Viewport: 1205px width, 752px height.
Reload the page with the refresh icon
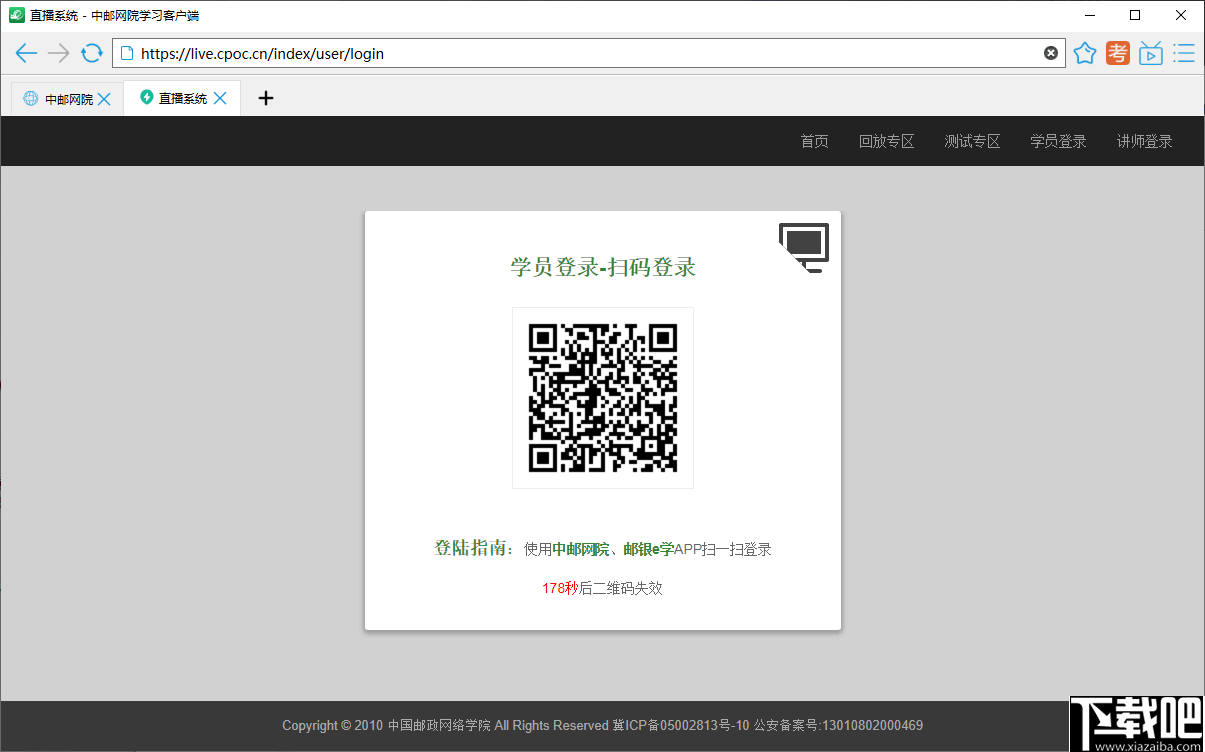pos(92,54)
